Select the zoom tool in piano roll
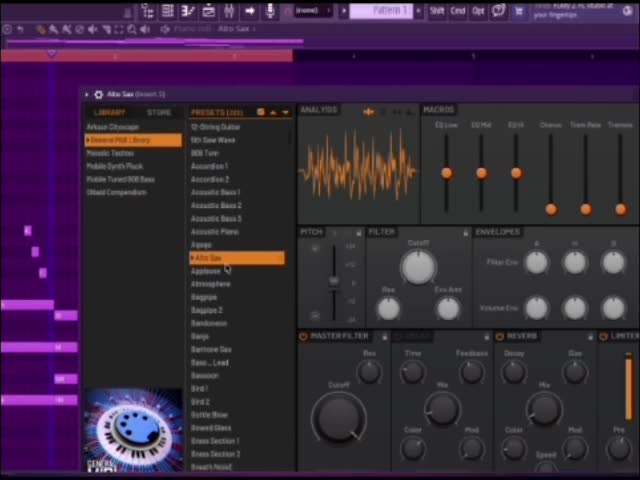The height and width of the screenshot is (480, 640). click(131, 29)
